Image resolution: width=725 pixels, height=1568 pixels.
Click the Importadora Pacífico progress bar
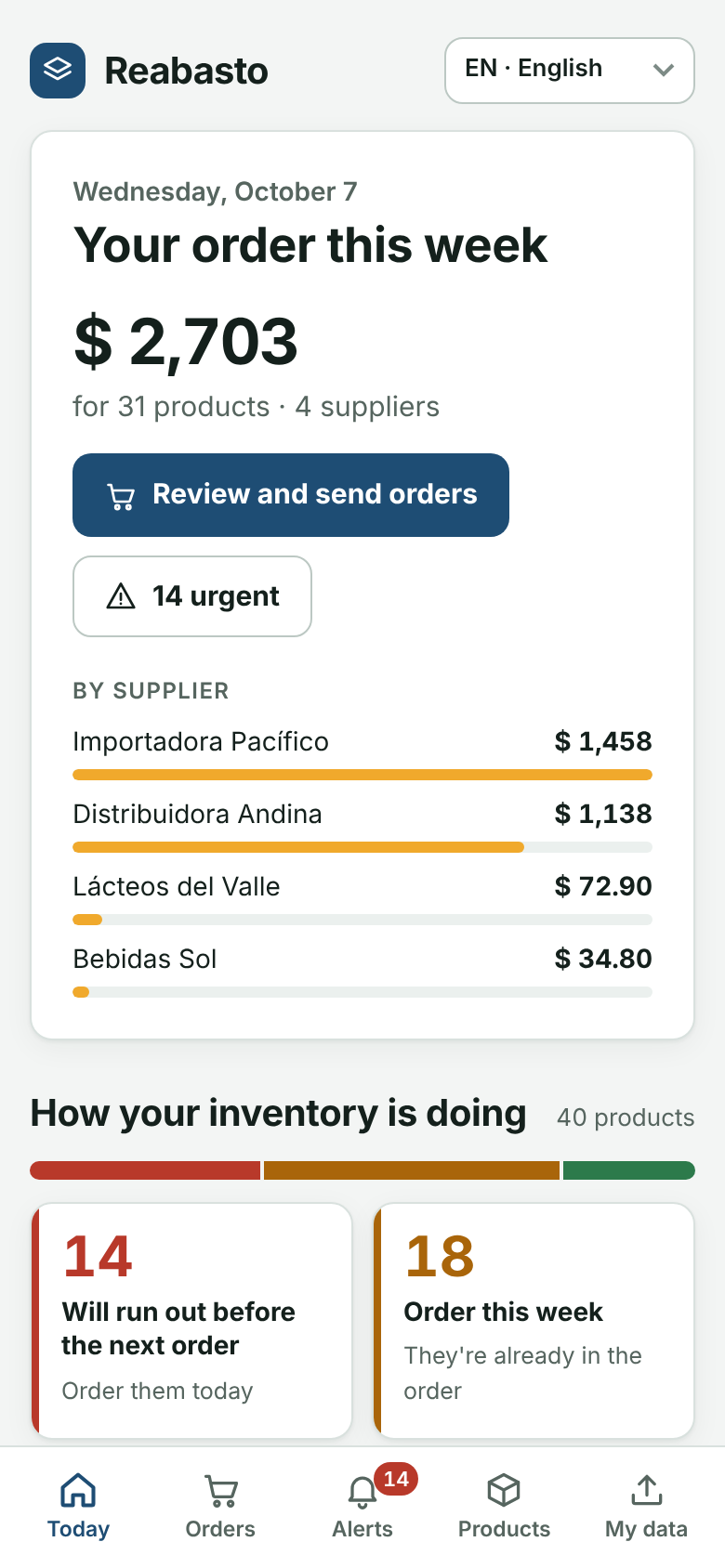point(362,775)
